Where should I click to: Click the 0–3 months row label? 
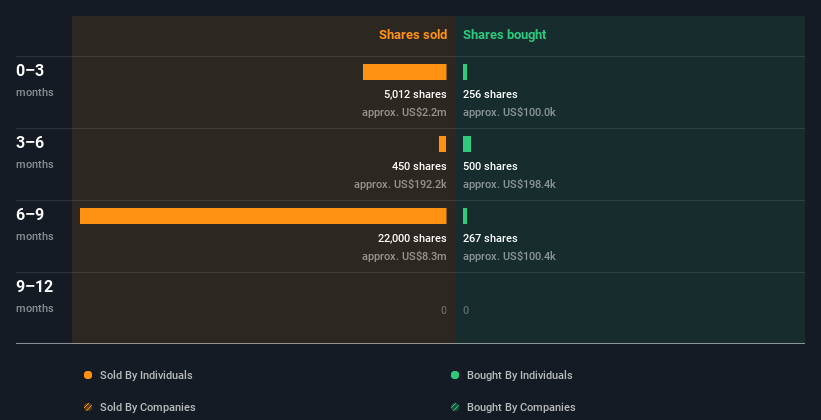[35, 80]
